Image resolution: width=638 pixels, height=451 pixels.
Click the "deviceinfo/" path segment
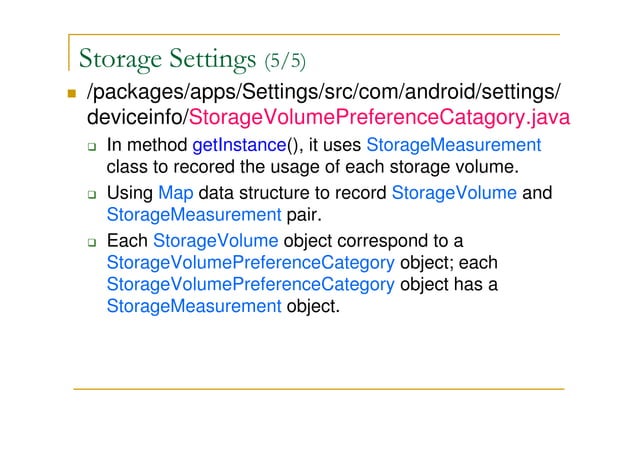coord(130,120)
